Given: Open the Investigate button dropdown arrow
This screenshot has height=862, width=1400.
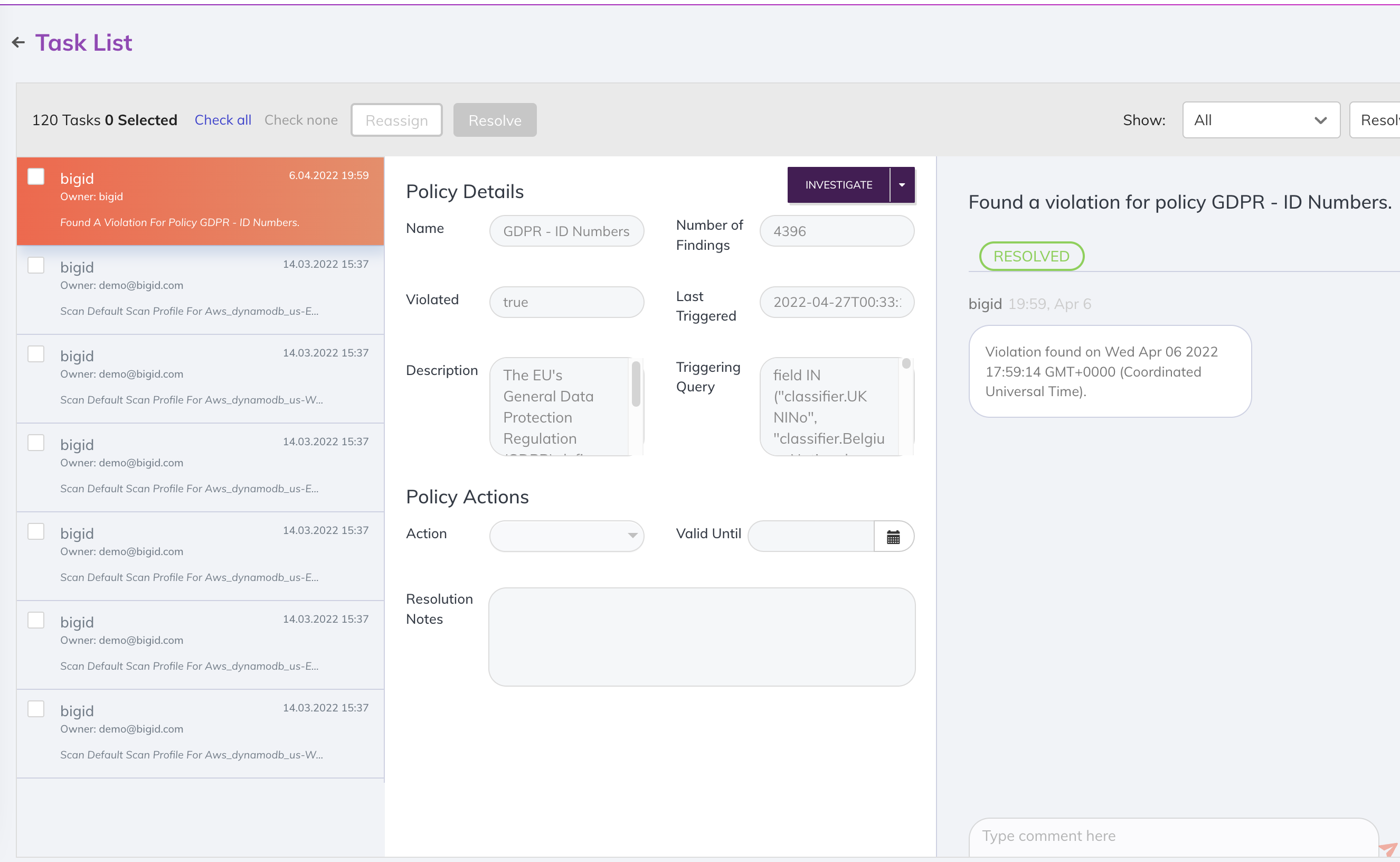Looking at the screenshot, I should [x=902, y=185].
